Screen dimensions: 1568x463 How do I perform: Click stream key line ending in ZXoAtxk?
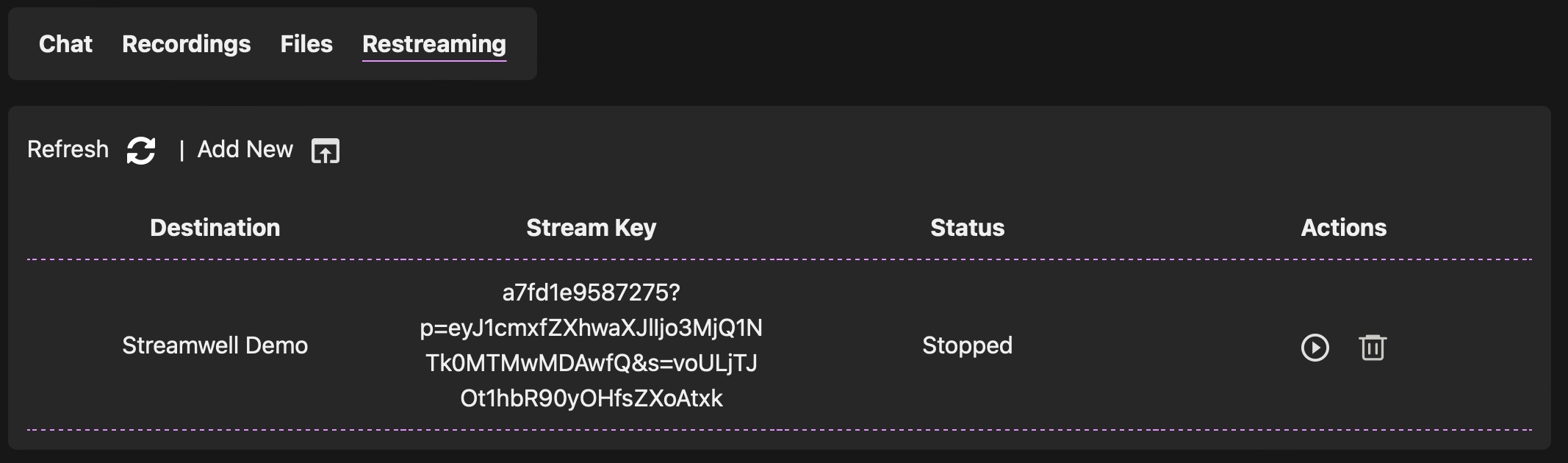point(591,398)
